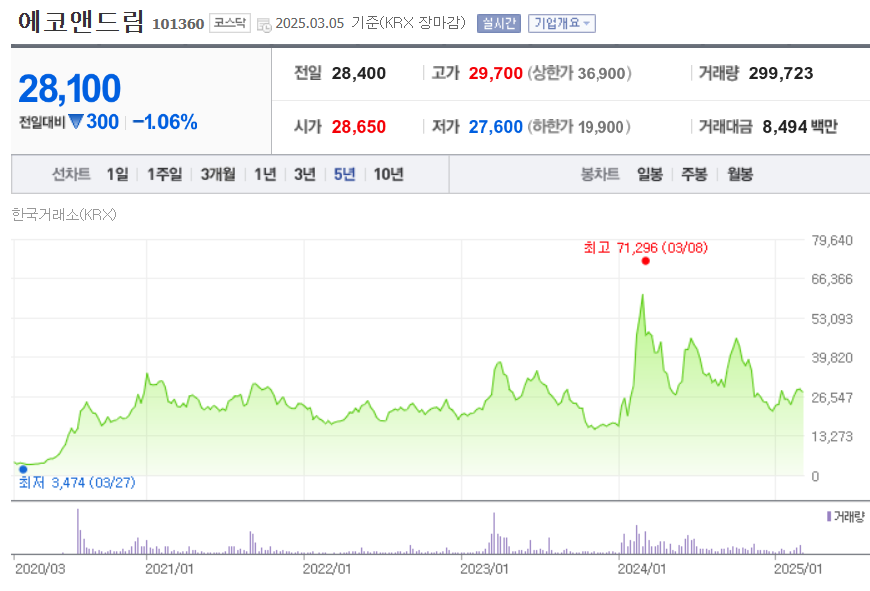This screenshot has height=591, width=870.
Task: Click the 26,547 y-axis value
Action: click(832, 398)
